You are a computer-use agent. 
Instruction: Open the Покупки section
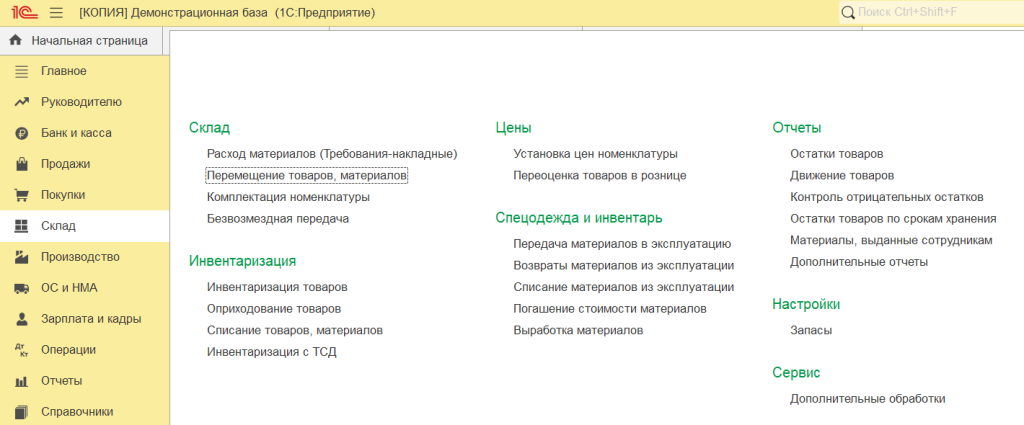[x=84, y=195]
